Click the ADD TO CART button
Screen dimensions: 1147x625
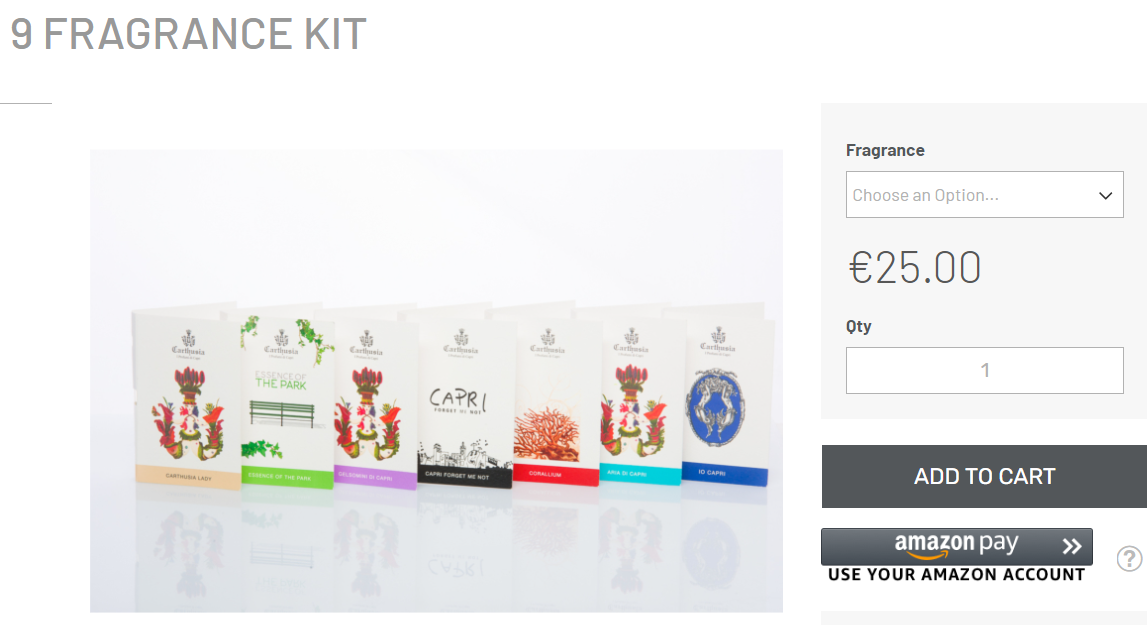985,476
